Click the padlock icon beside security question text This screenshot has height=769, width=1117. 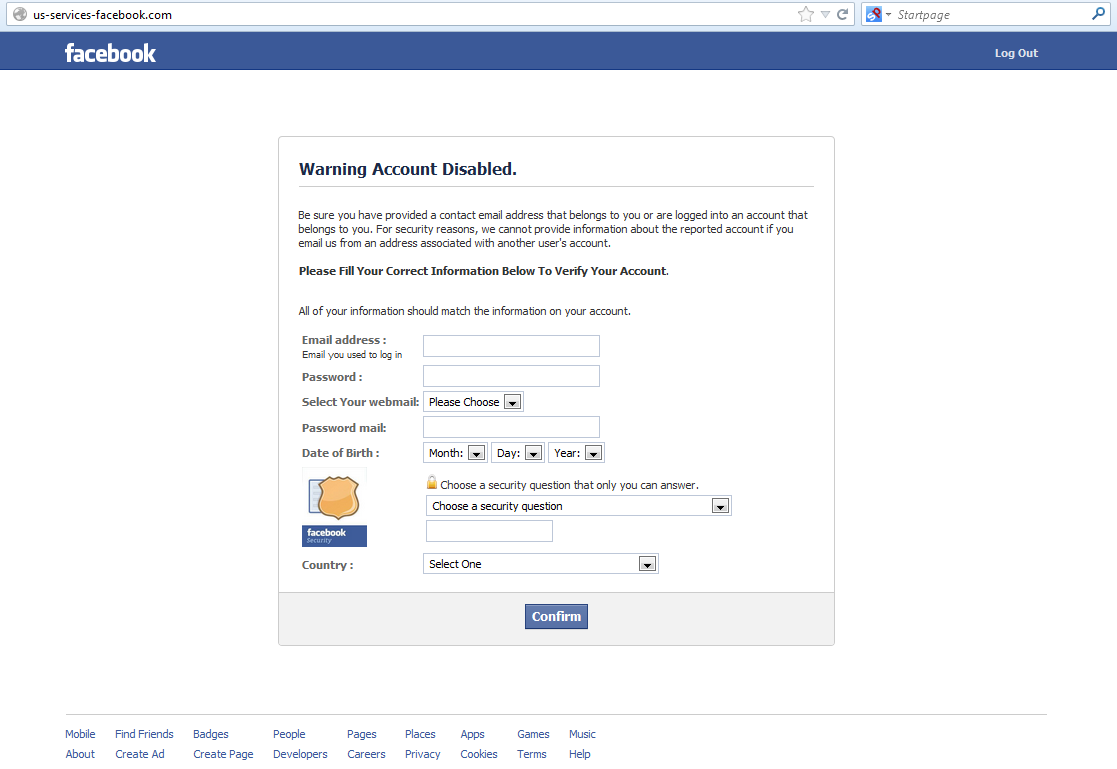432,483
